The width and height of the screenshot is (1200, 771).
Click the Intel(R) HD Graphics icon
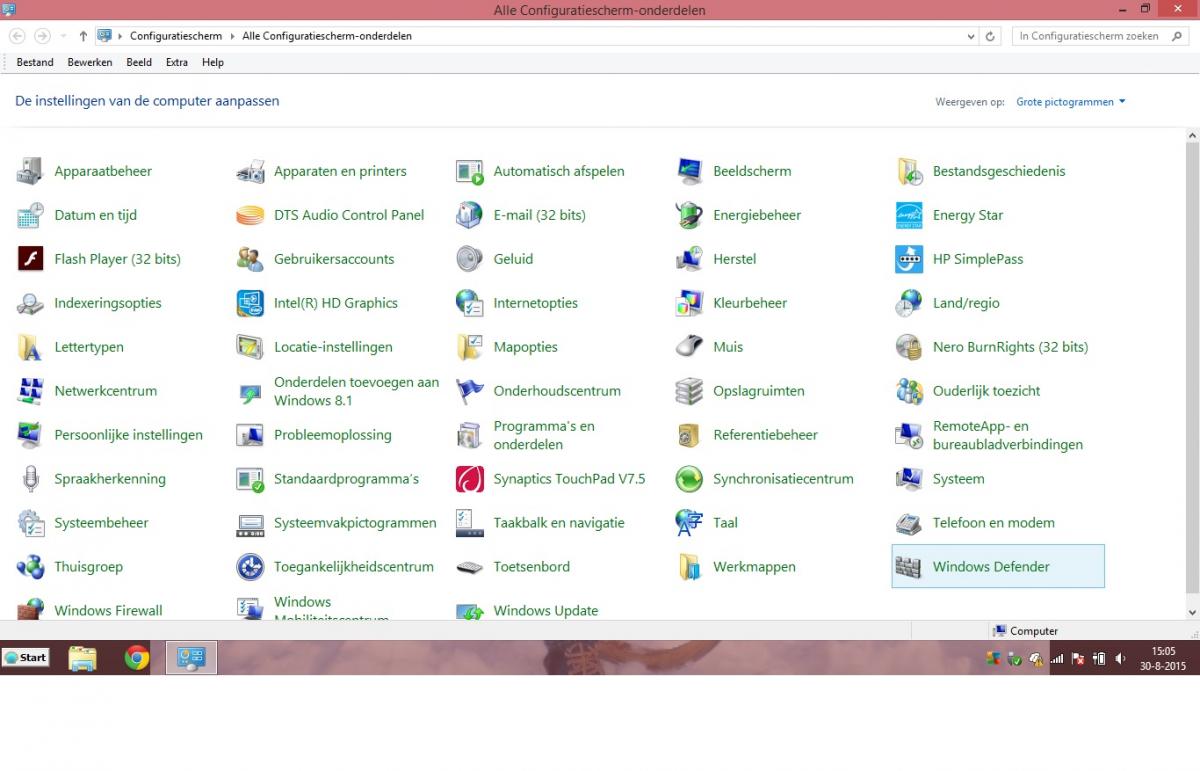point(250,303)
